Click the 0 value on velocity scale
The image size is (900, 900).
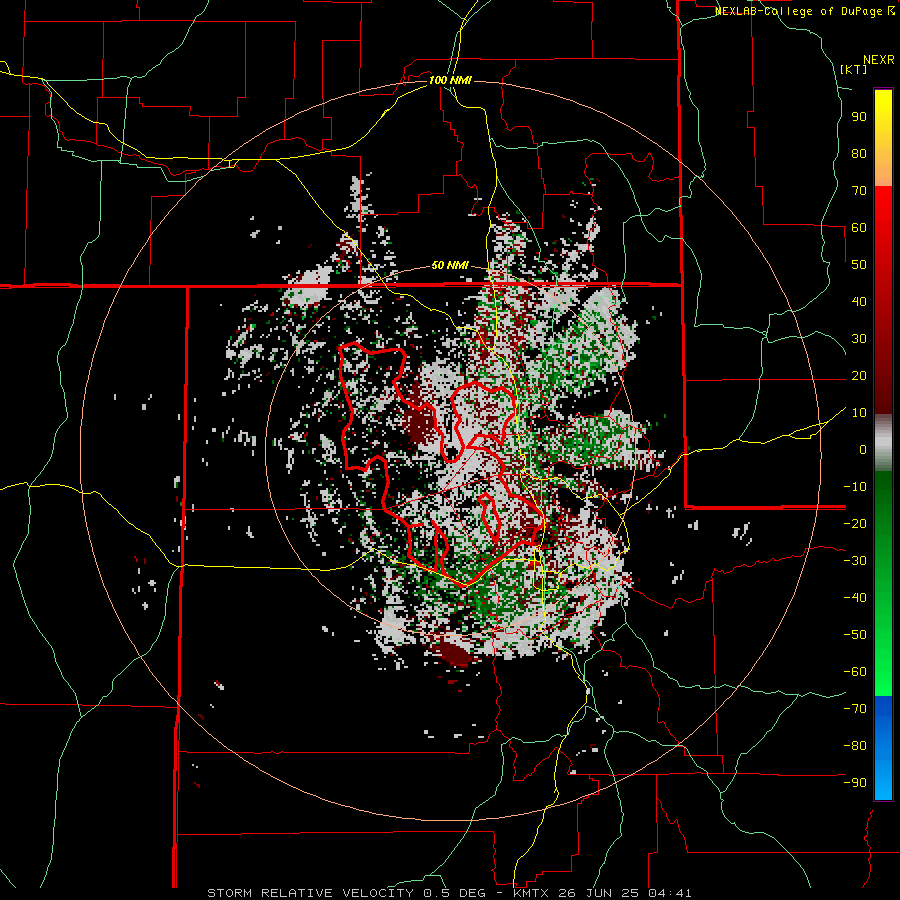[863, 449]
